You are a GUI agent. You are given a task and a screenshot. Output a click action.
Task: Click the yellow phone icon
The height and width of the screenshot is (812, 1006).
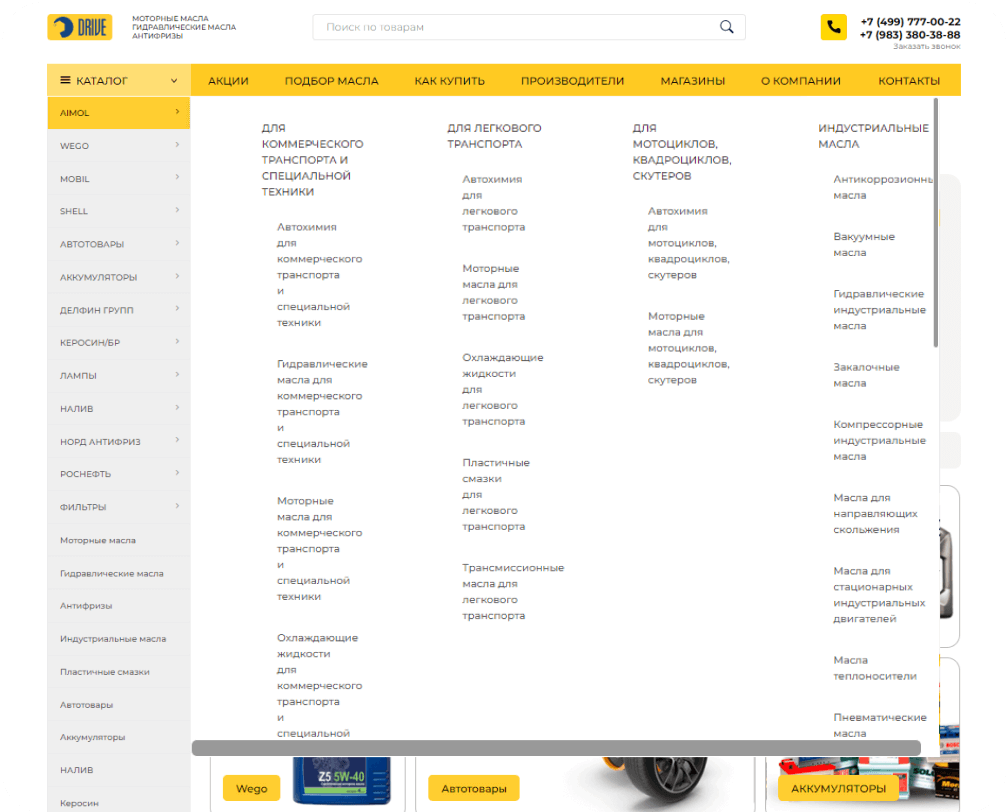833,27
